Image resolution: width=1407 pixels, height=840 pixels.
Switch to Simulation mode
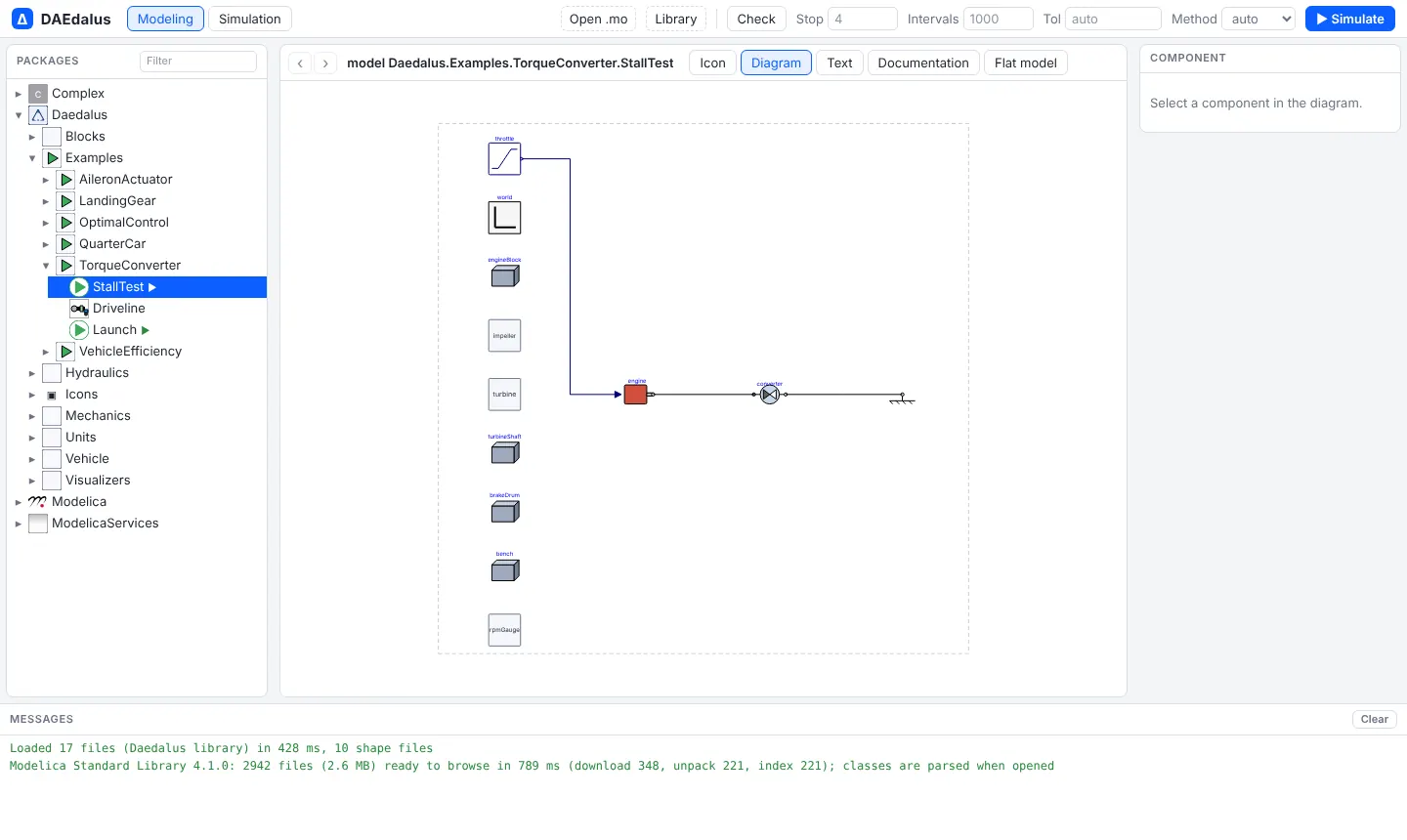point(250,19)
